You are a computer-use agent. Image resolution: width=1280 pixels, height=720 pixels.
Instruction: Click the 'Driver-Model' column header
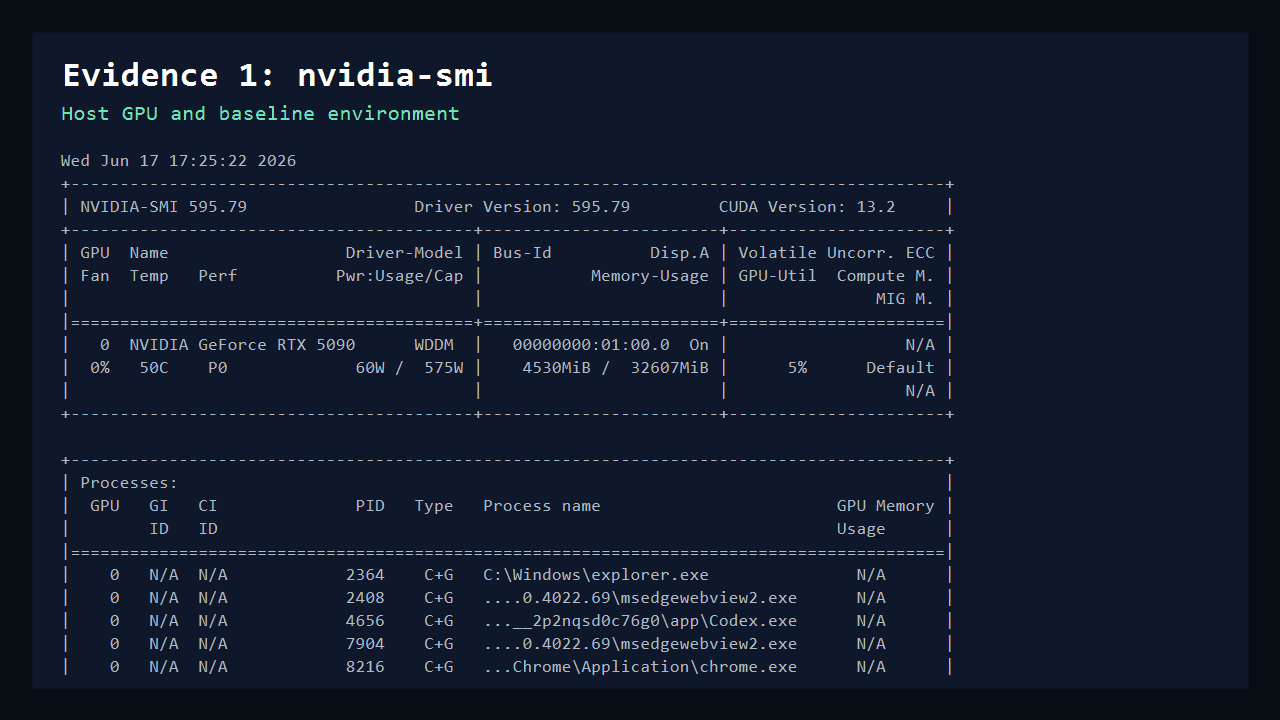404,253
